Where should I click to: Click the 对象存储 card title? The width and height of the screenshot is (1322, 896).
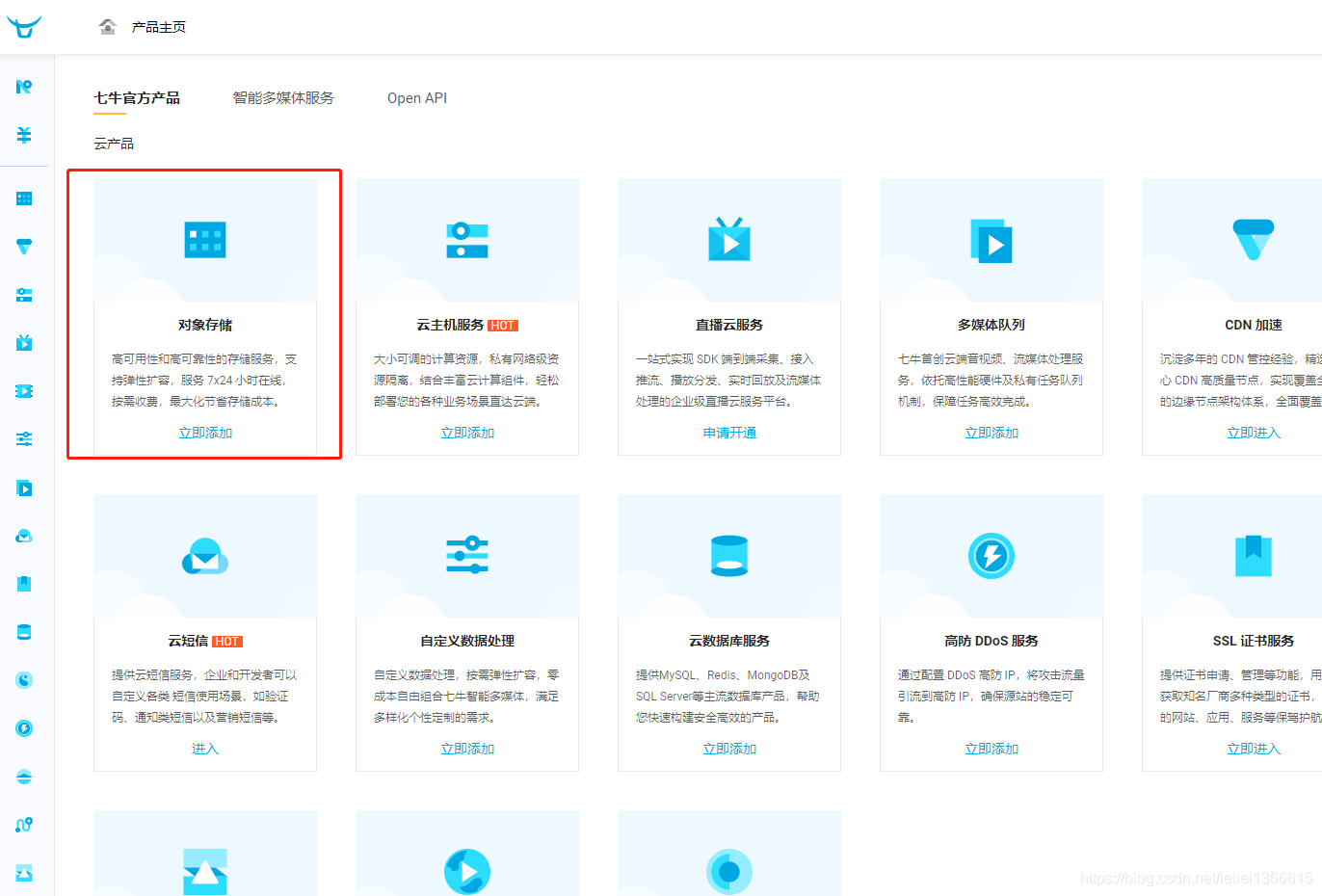point(205,325)
